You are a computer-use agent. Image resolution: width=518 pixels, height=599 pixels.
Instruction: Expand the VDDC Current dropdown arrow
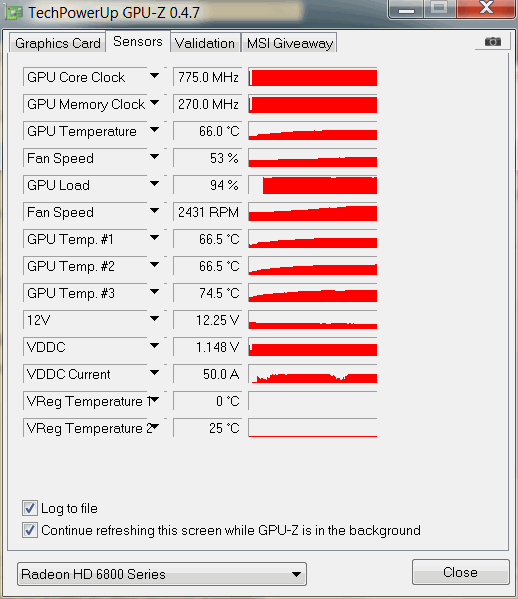click(x=154, y=372)
